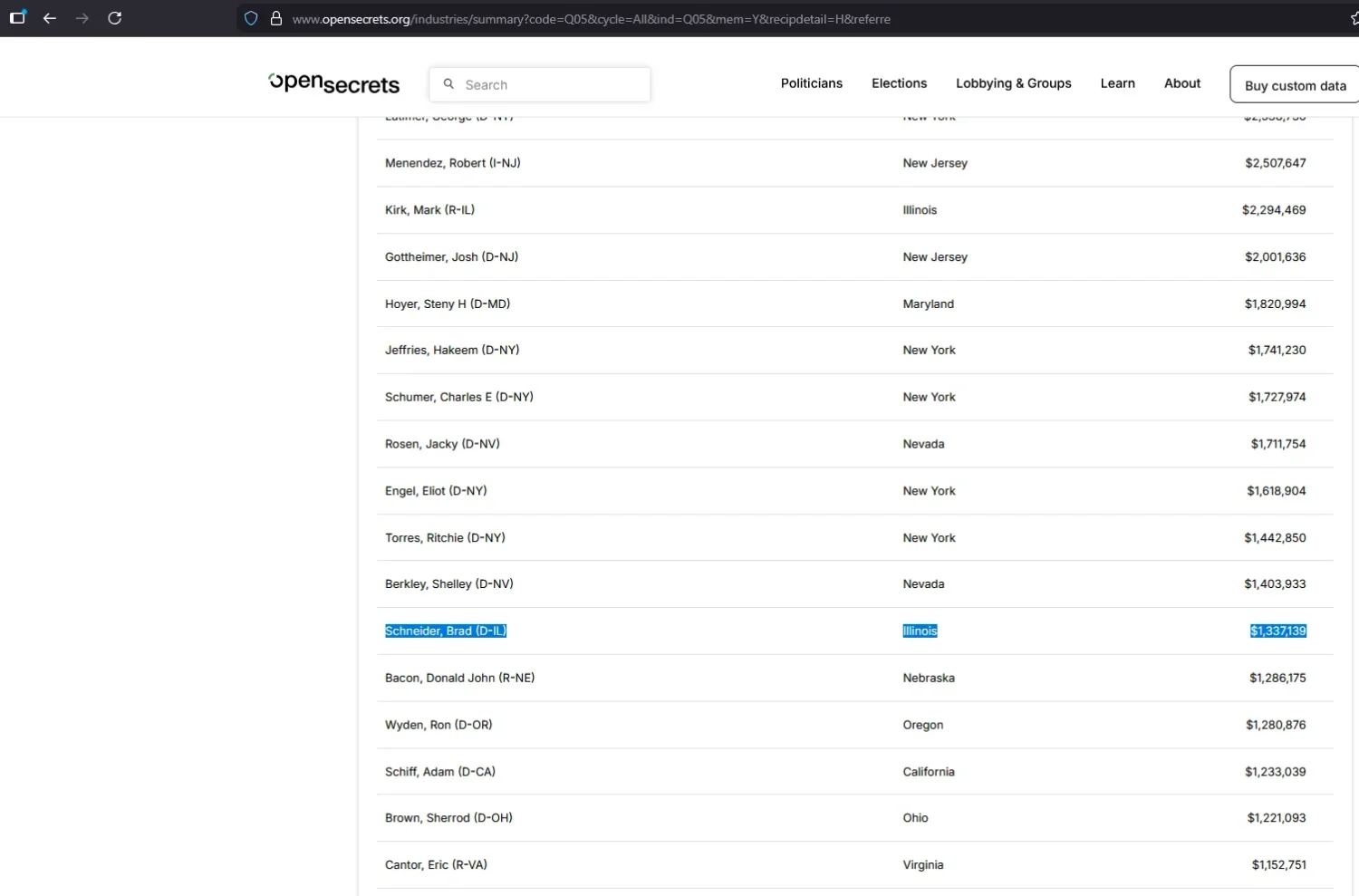Click the amount $1,820,994
The image size is (1359, 896).
(1276, 304)
